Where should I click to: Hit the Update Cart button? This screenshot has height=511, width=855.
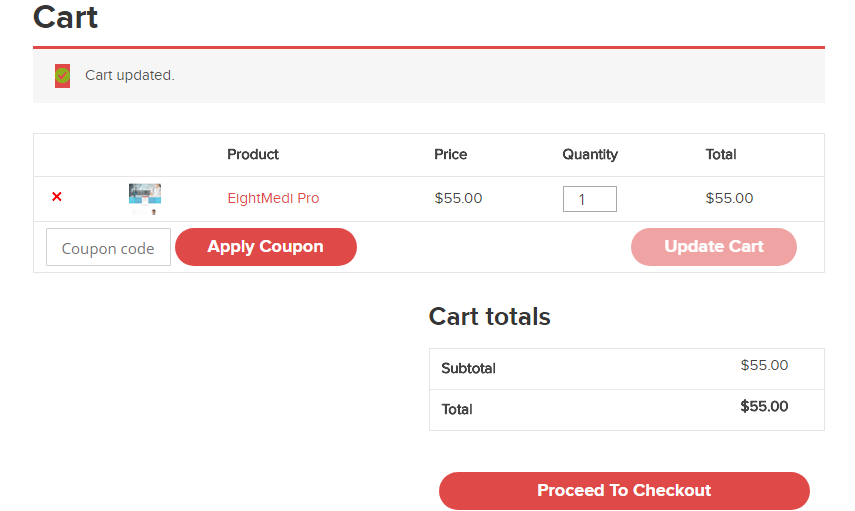click(x=713, y=247)
